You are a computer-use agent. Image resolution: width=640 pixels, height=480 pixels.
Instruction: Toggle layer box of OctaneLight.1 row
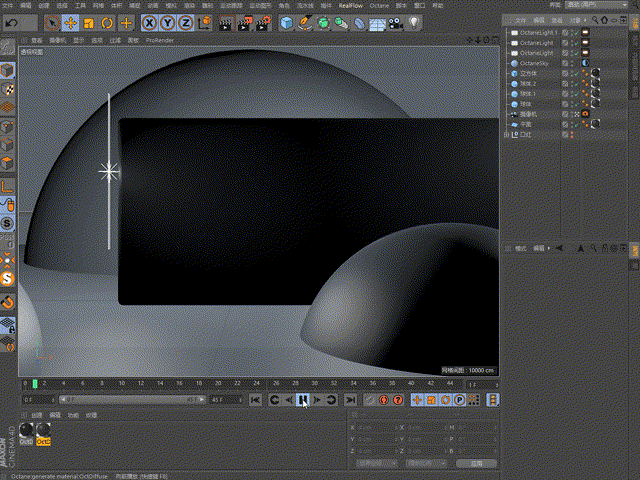[x=565, y=32]
